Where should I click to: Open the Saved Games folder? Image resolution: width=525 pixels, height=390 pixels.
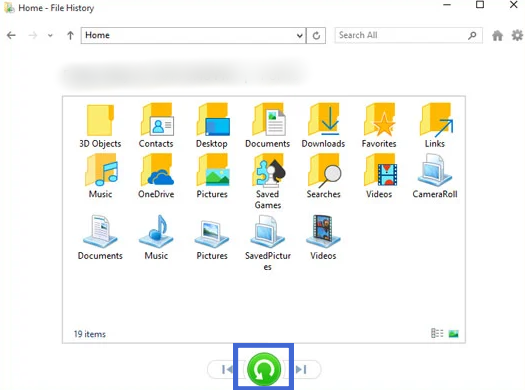(x=268, y=181)
